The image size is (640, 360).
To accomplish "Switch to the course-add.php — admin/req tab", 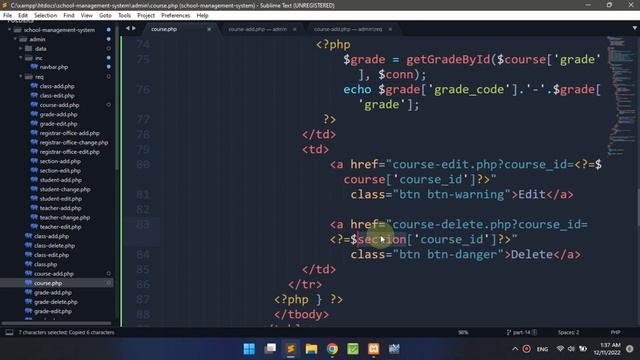I will coord(348,29).
